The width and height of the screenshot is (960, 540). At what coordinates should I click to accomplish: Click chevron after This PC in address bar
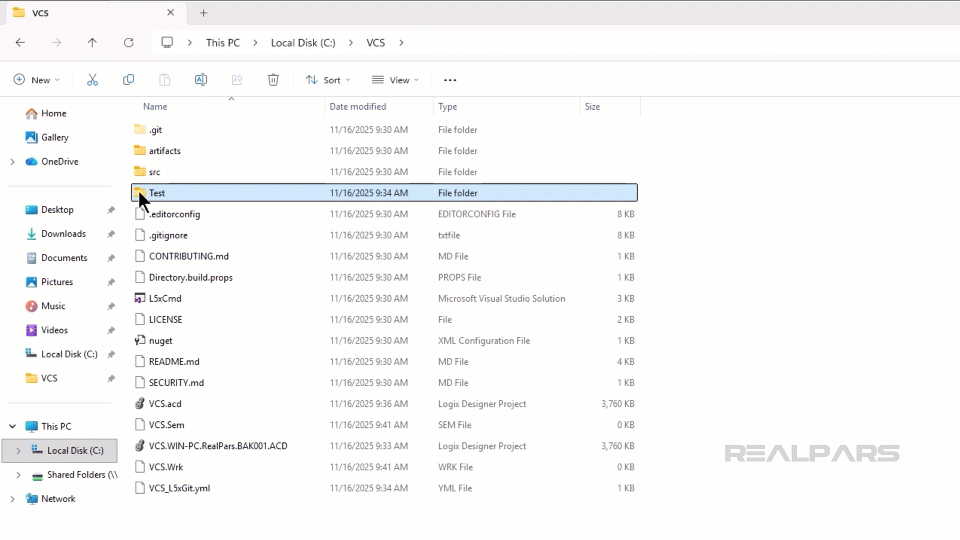(255, 43)
